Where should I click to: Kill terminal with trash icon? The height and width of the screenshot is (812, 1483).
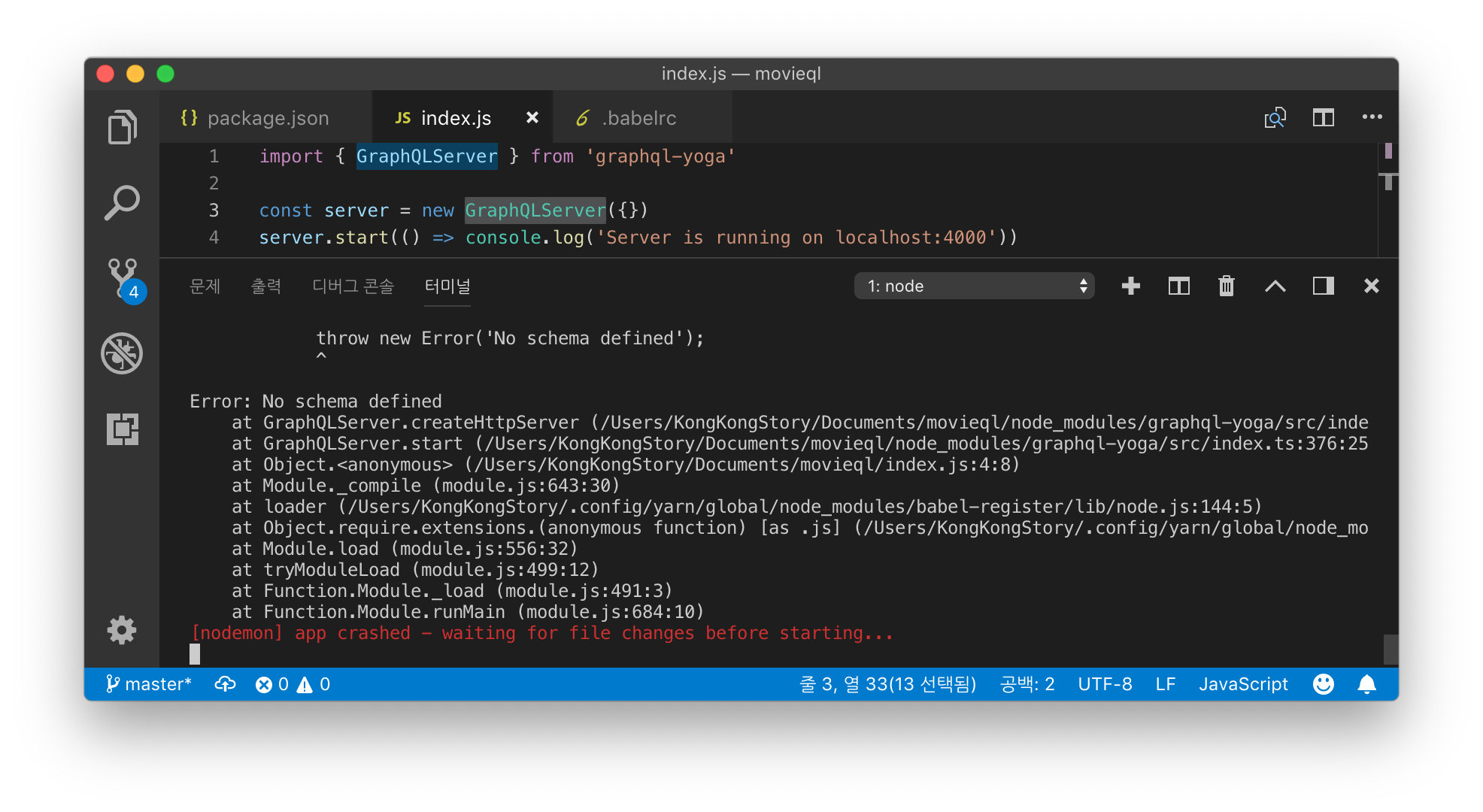pos(1226,286)
